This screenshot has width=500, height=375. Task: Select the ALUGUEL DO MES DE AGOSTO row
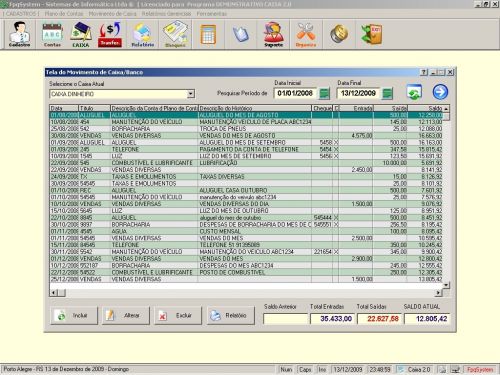coord(246,115)
